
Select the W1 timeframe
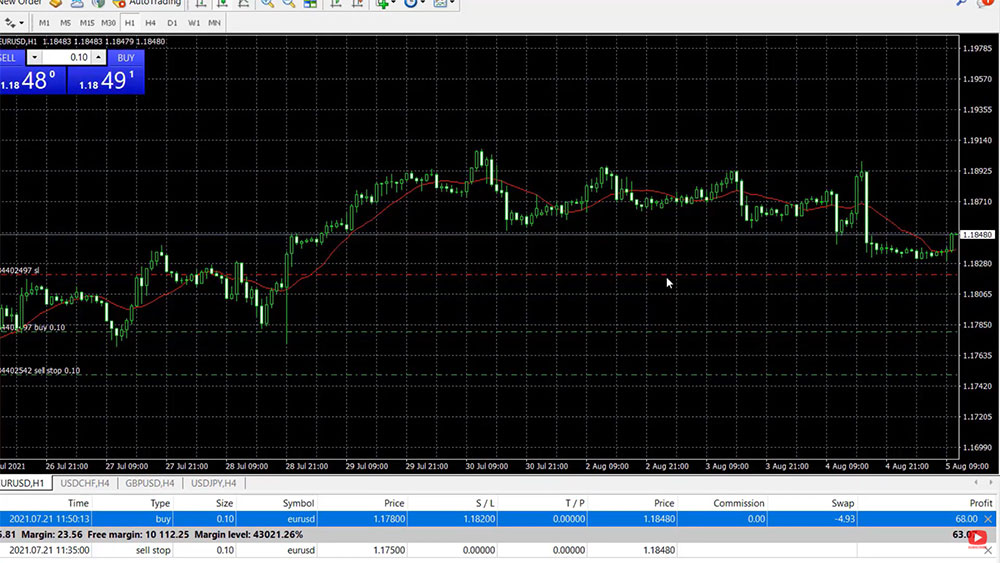pos(194,23)
